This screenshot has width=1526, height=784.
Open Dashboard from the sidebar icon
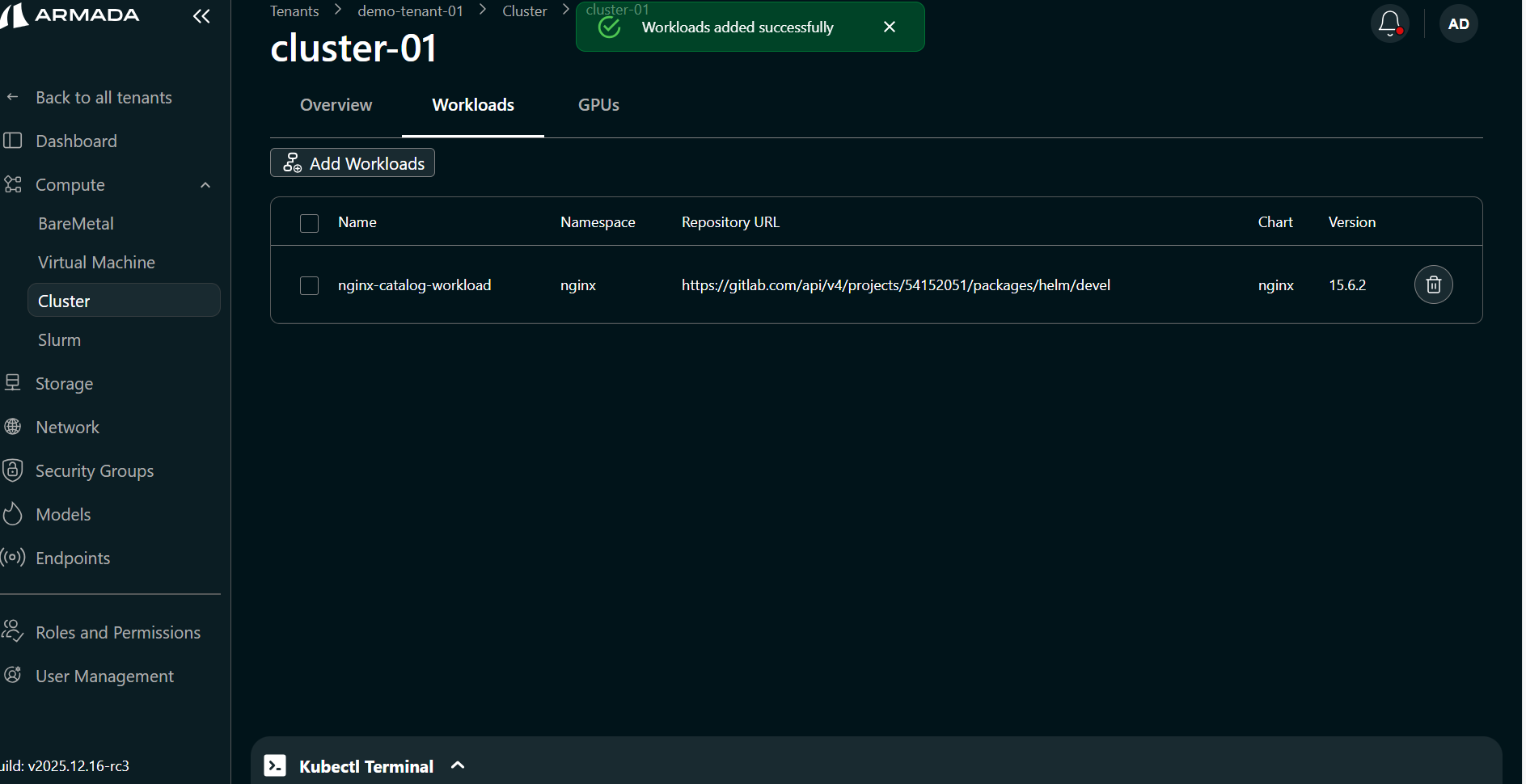pos(13,141)
